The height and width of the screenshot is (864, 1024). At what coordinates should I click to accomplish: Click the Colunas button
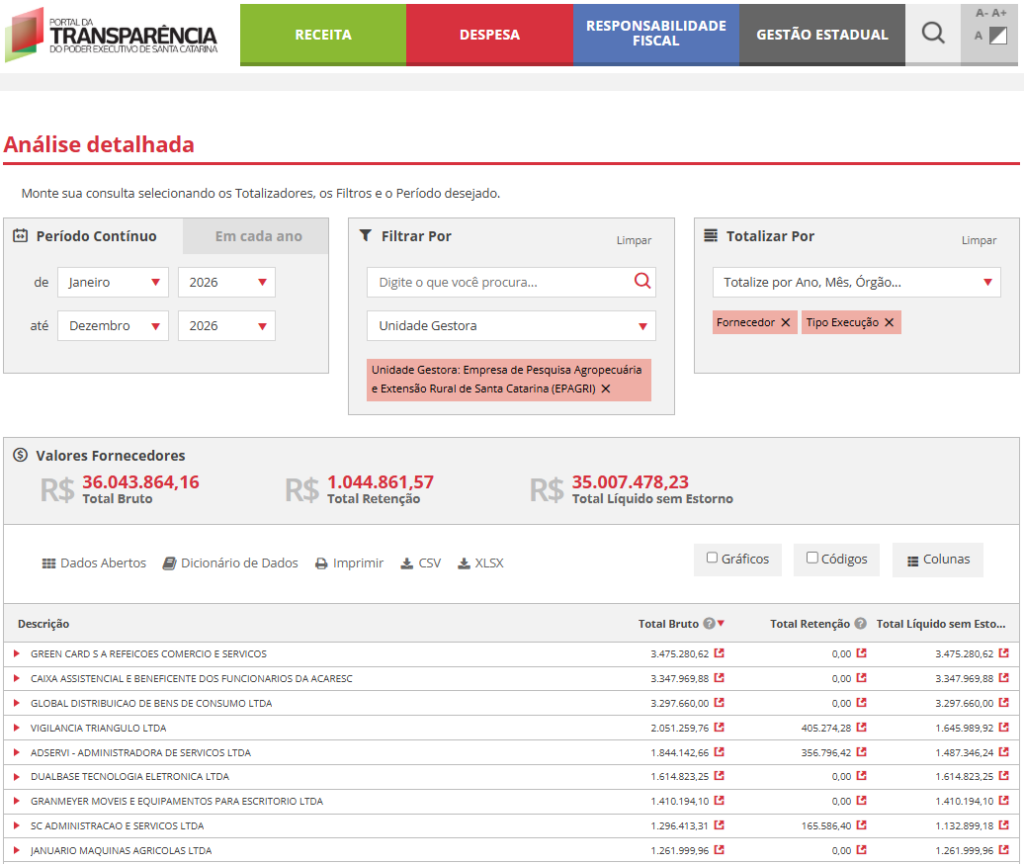937,560
